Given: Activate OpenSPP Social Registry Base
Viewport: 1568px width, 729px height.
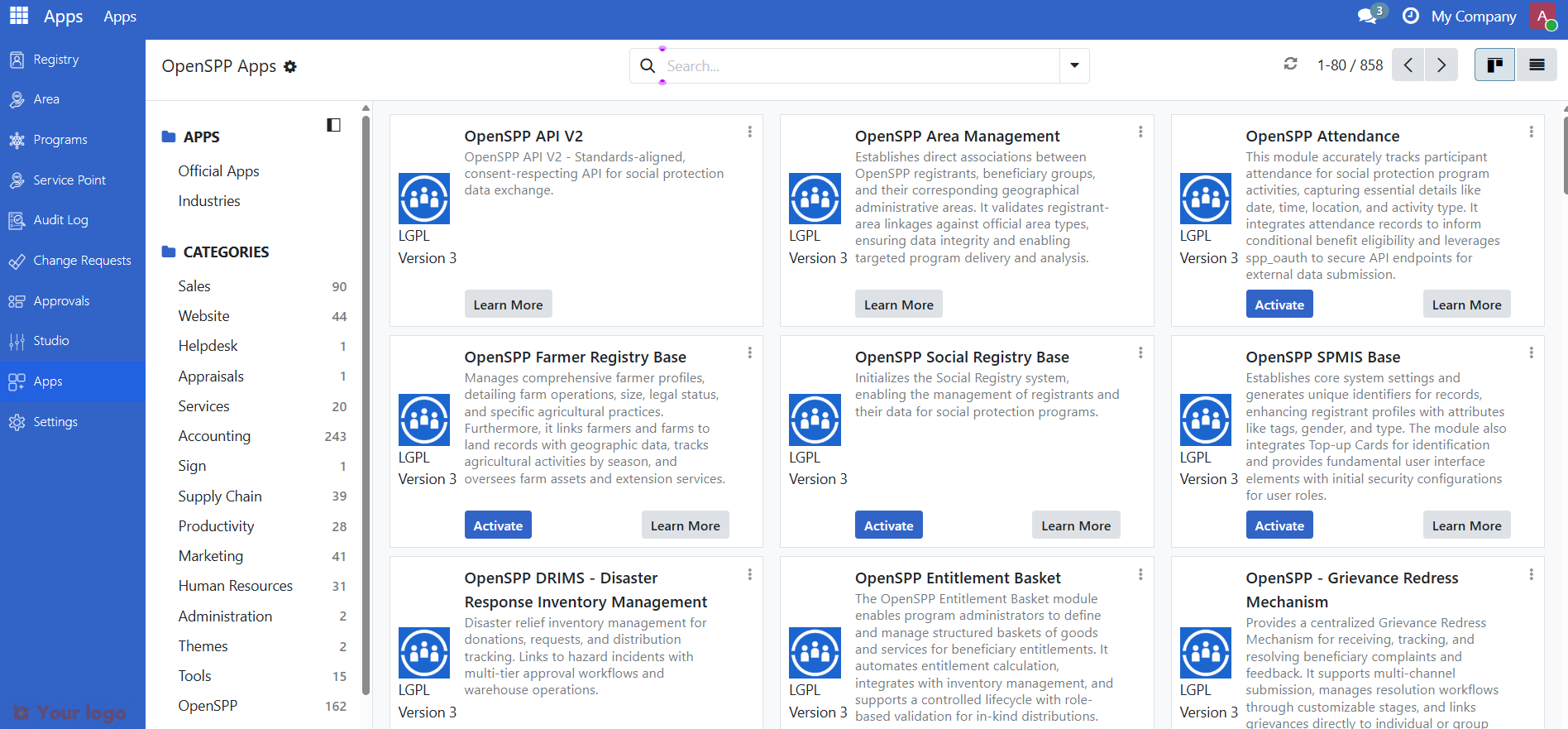Looking at the screenshot, I should point(889,525).
